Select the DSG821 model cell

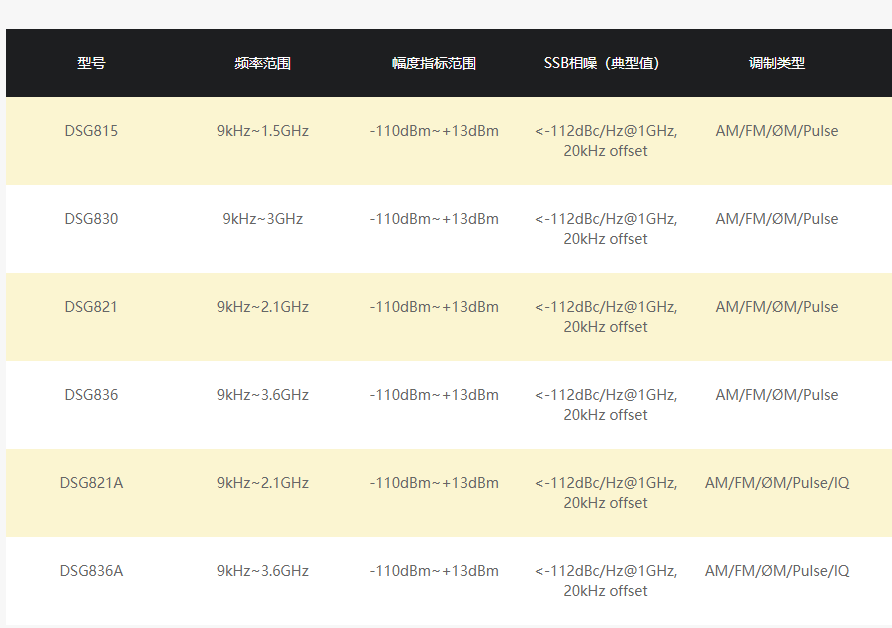click(x=91, y=307)
